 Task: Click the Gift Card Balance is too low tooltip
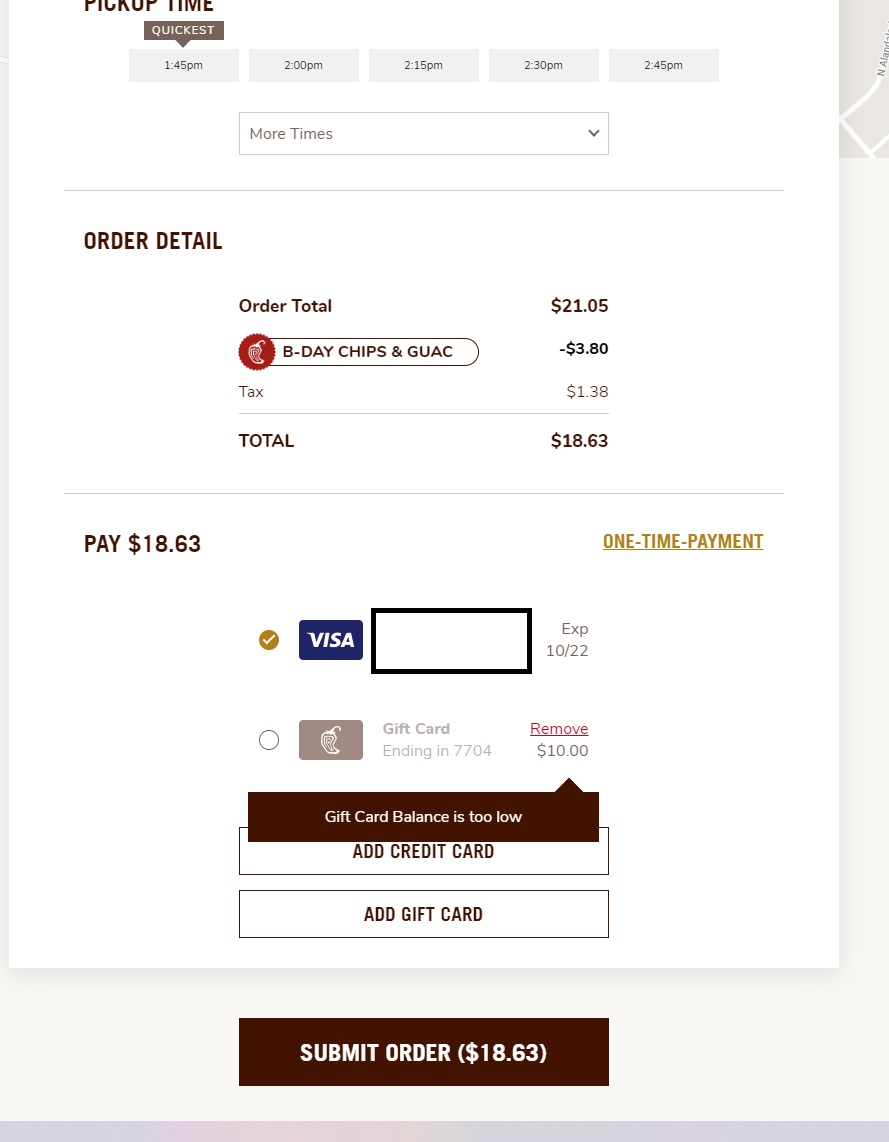(x=423, y=816)
